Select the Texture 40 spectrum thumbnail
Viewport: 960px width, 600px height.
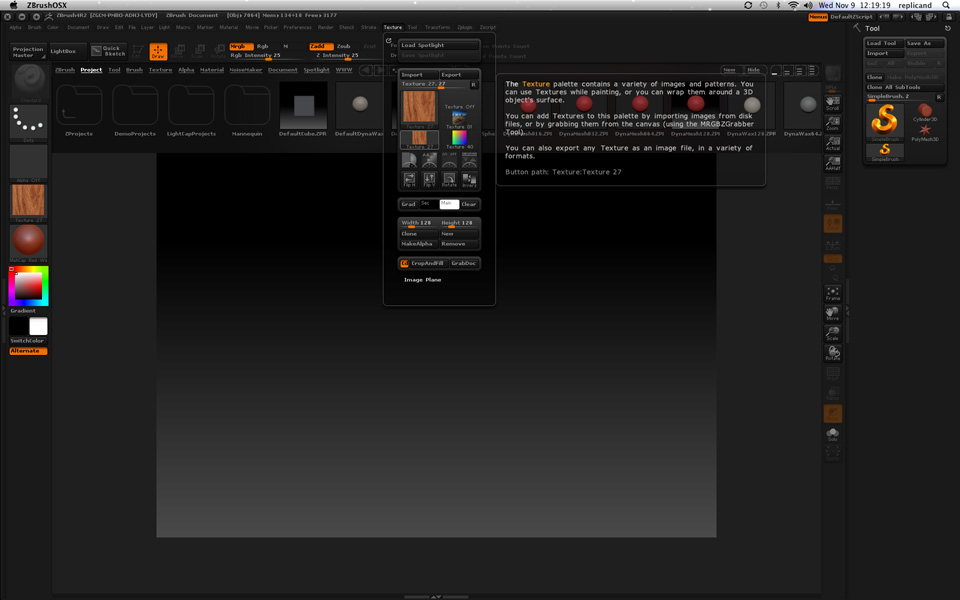459,137
